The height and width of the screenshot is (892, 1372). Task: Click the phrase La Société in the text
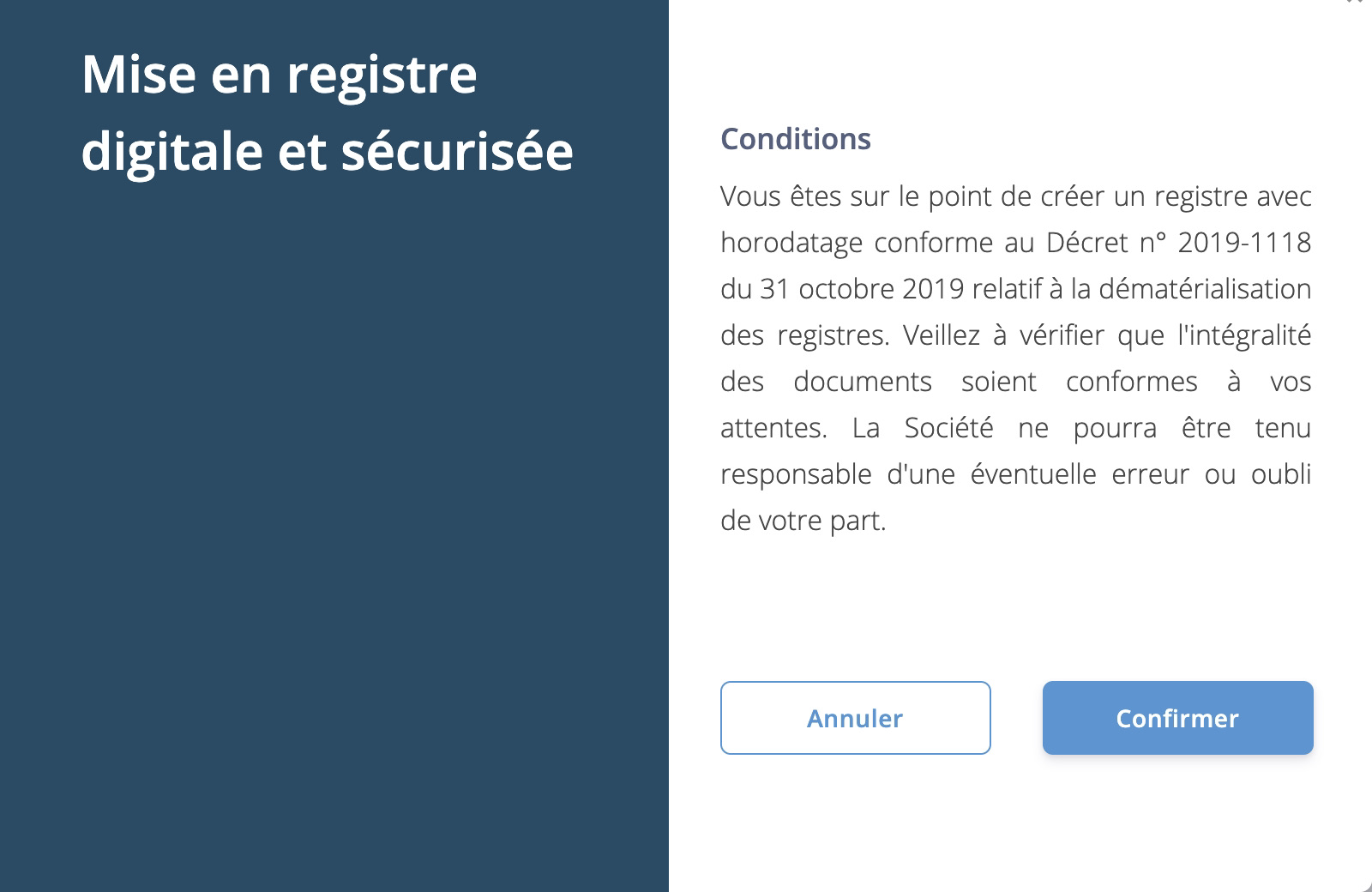pos(926,426)
